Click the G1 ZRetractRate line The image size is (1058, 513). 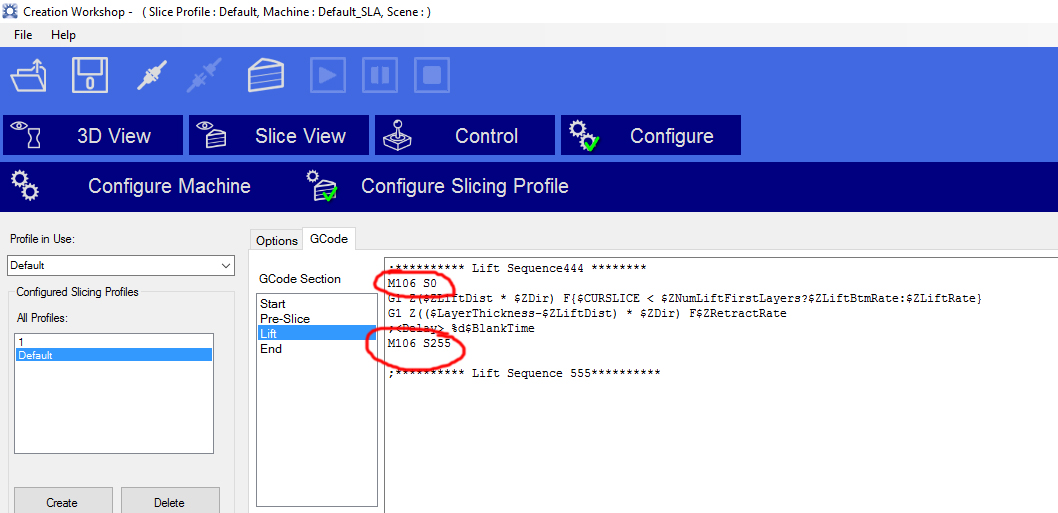587,313
